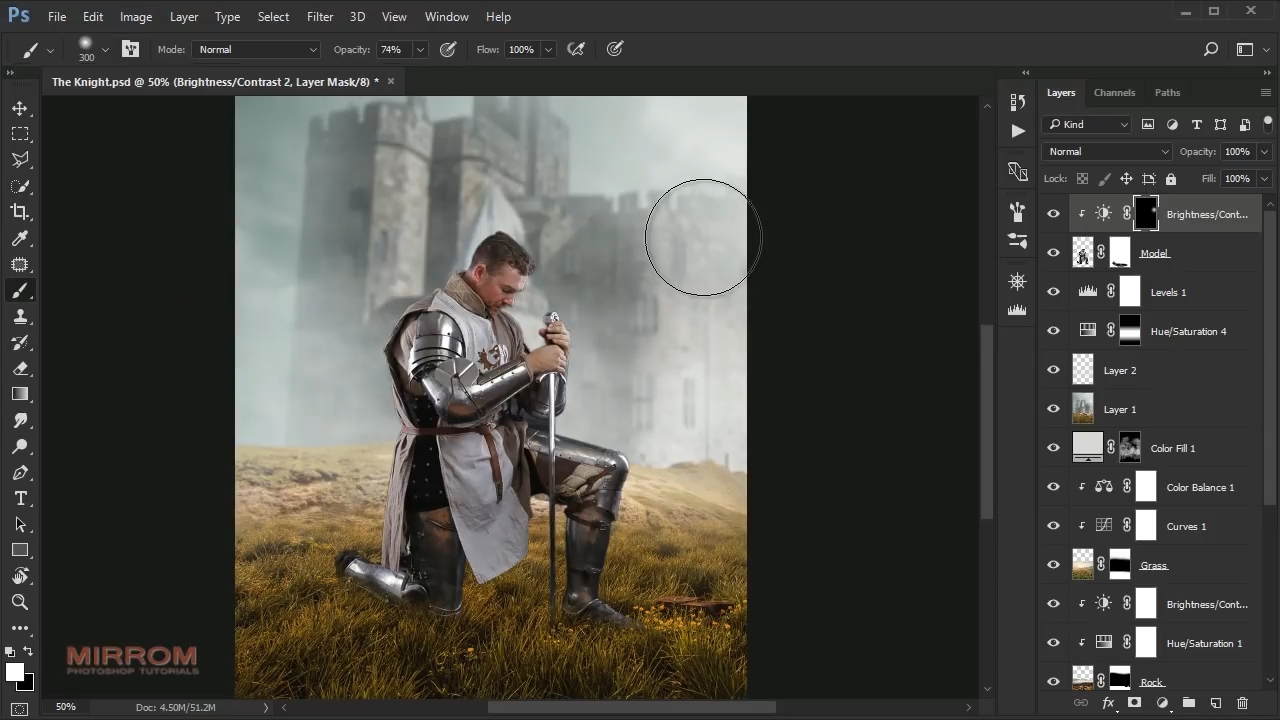The image size is (1280, 720).
Task: Click the add layer mask icon
Action: tap(1134, 703)
